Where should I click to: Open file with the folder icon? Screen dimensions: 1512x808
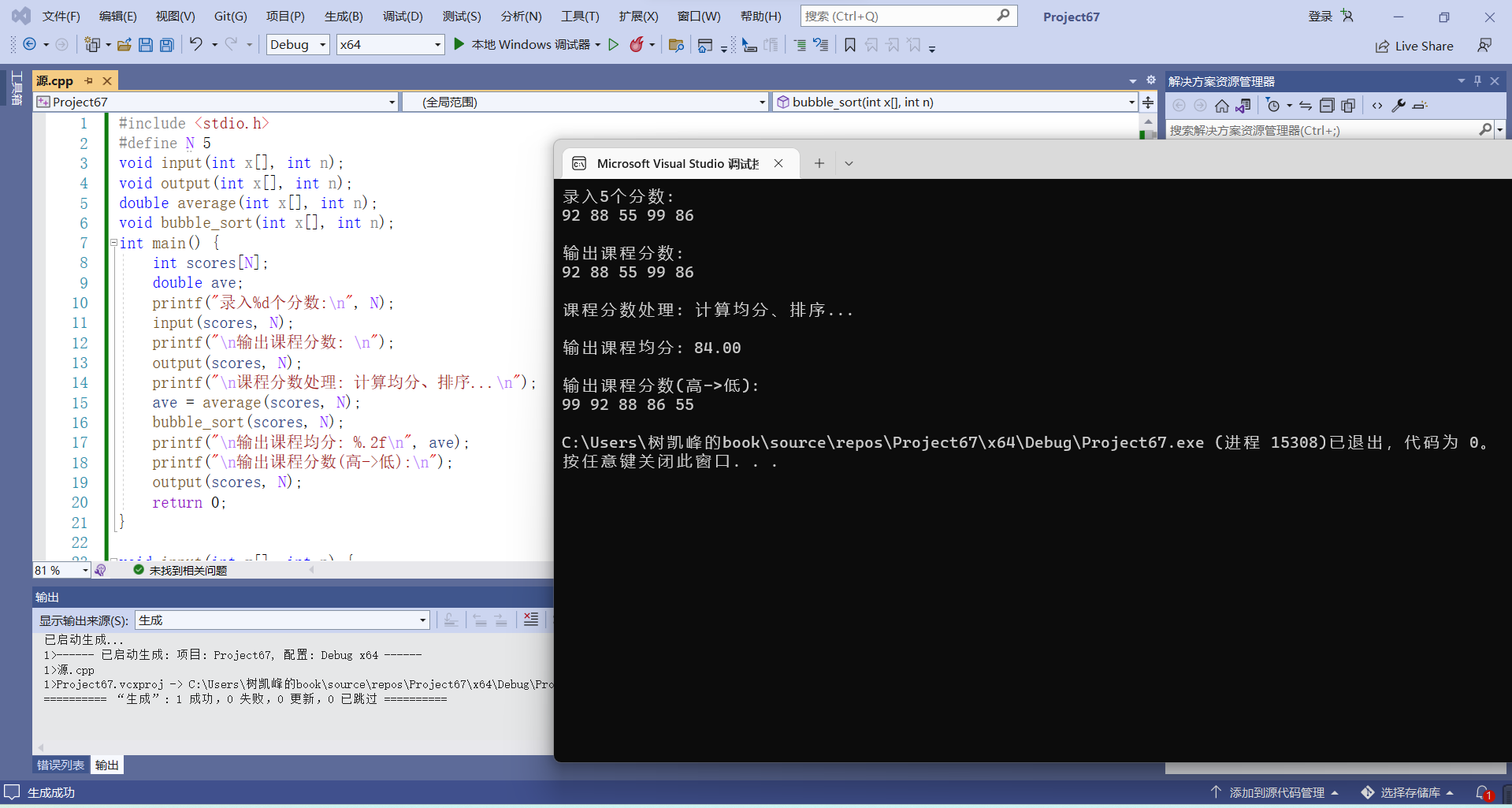[124, 45]
